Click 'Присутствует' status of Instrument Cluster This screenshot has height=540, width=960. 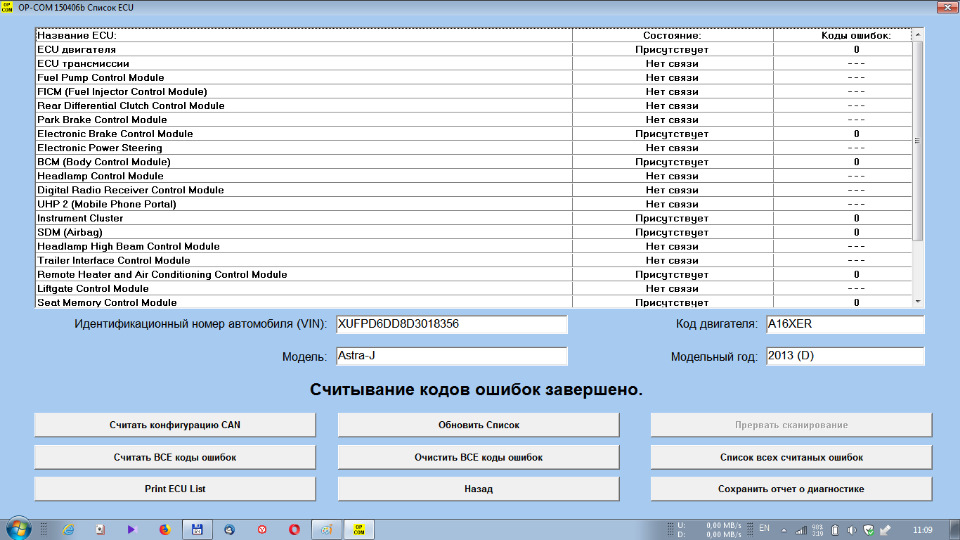click(672, 219)
